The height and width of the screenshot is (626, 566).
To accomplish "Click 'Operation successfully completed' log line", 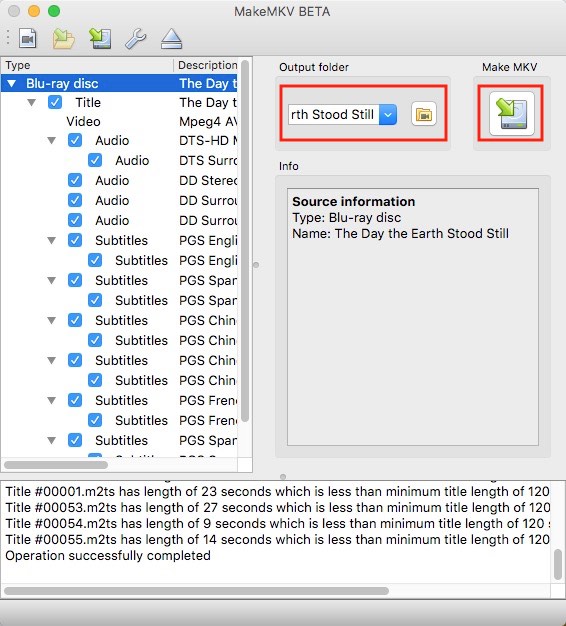I will [108, 555].
